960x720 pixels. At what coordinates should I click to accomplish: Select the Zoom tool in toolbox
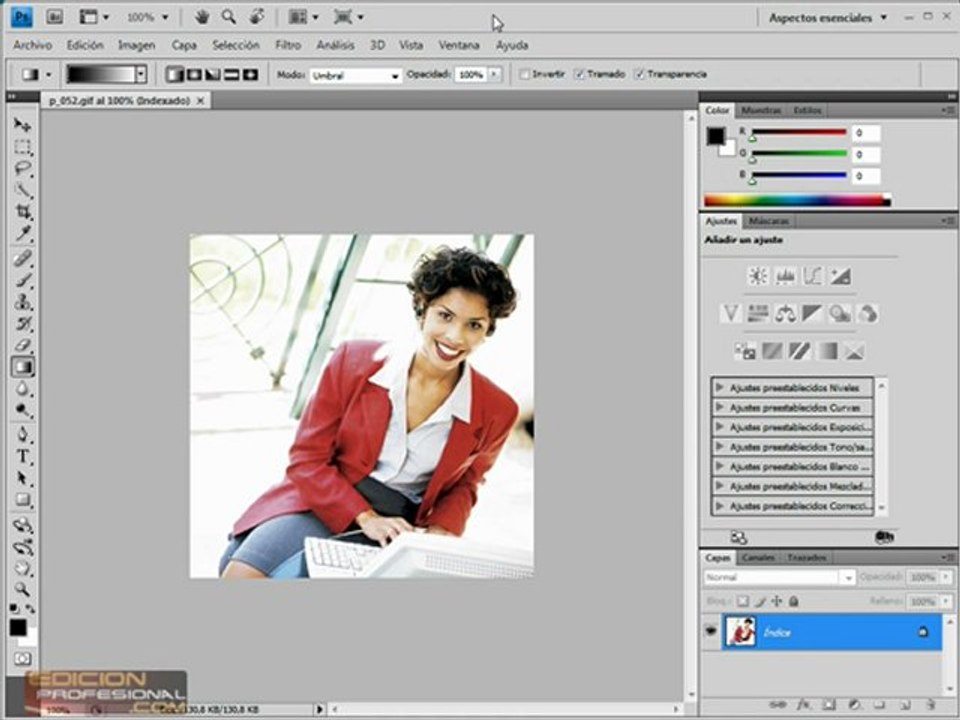(23, 590)
